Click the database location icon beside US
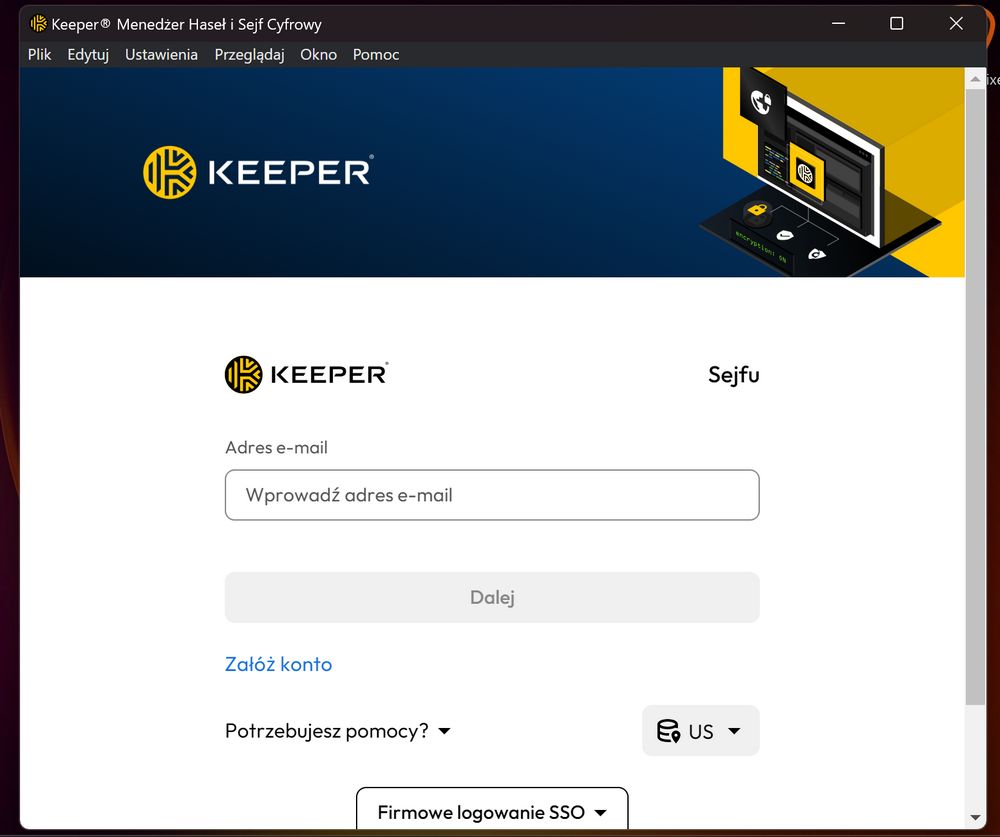Image resolution: width=1000 pixels, height=837 pixels. 668,731
